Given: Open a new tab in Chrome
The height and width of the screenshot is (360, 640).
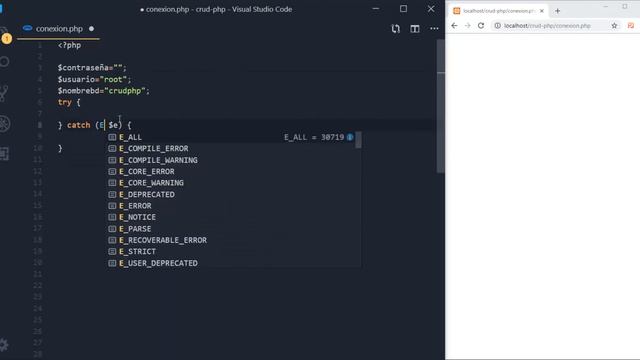Looking at the screenshot, I should pyautogui.click(x=558, y=11).
